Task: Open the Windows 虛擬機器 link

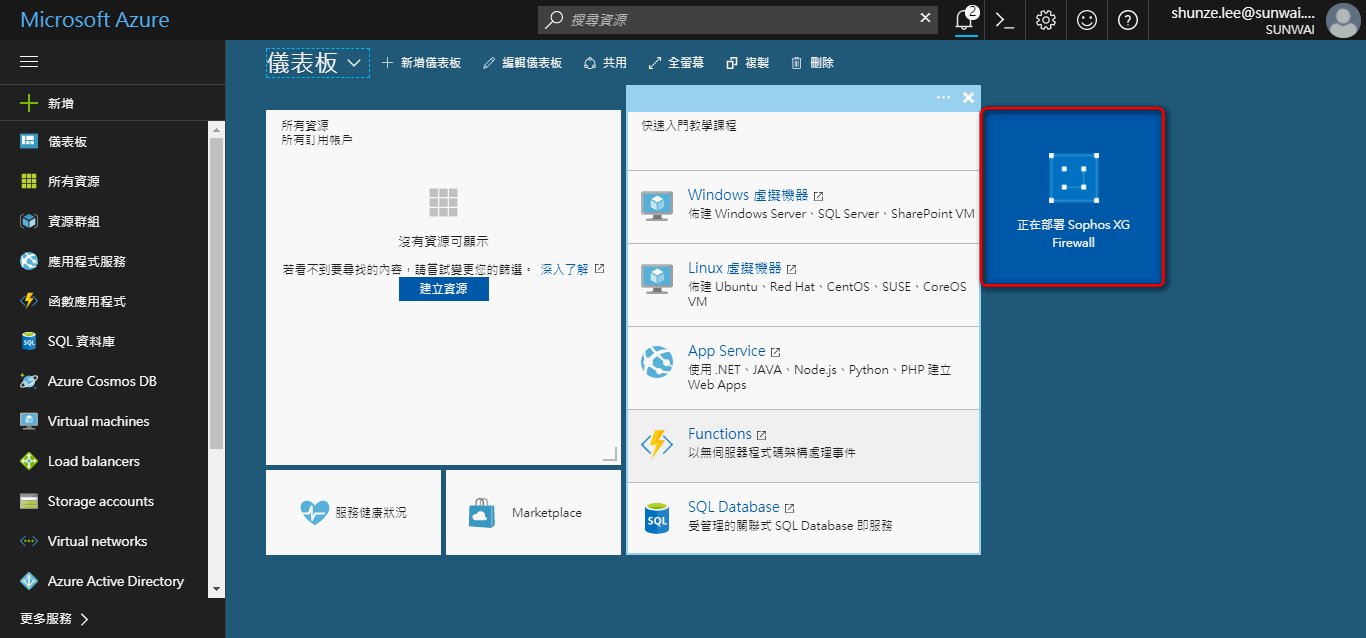Action: point(748,195)
